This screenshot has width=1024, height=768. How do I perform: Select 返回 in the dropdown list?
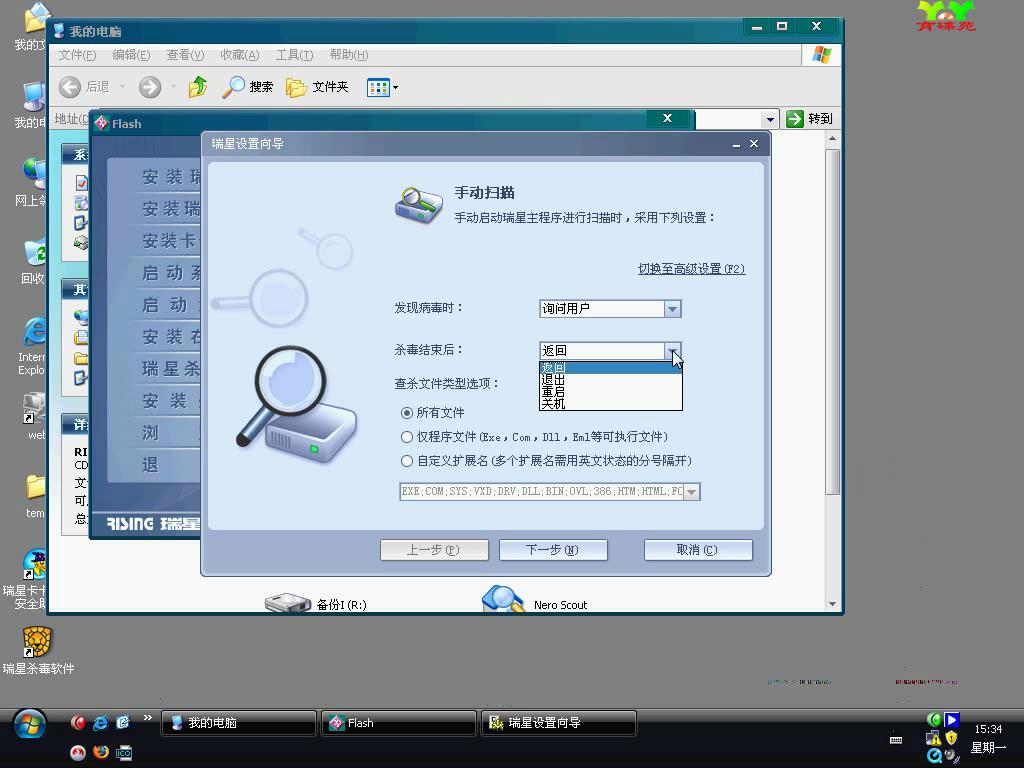[x=611, y=368]
